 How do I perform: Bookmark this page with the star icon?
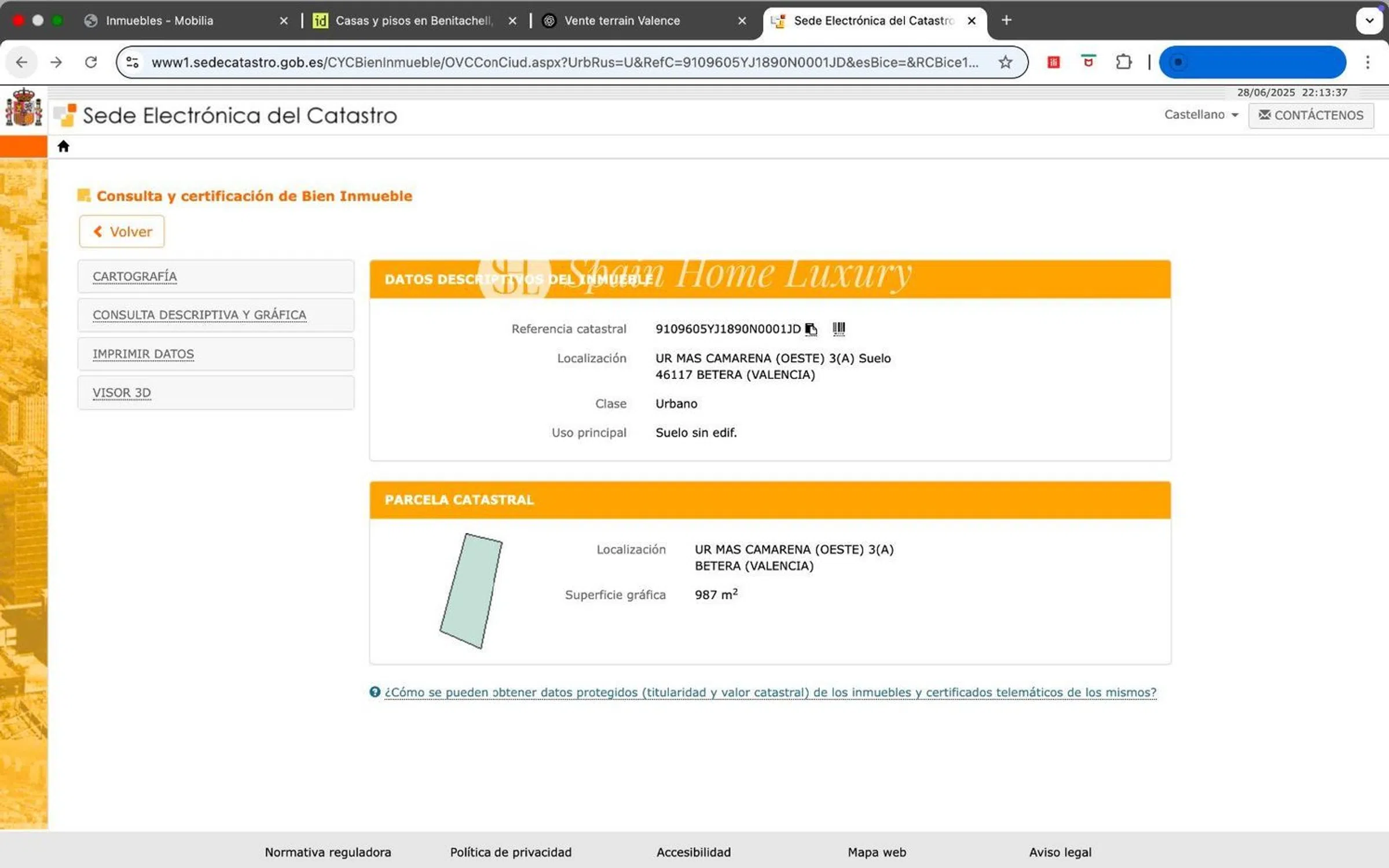[1005, 62]
